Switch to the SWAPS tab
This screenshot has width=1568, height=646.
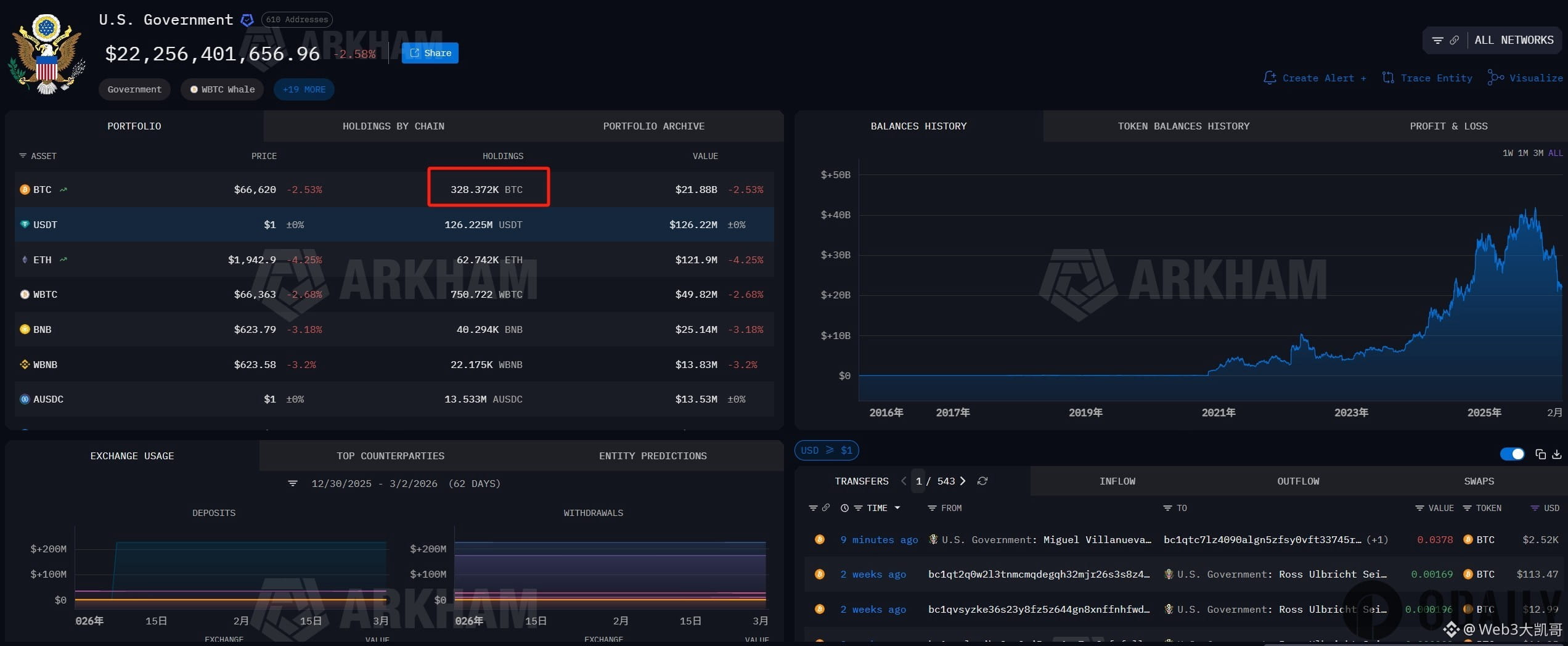tap(1479, 481)
